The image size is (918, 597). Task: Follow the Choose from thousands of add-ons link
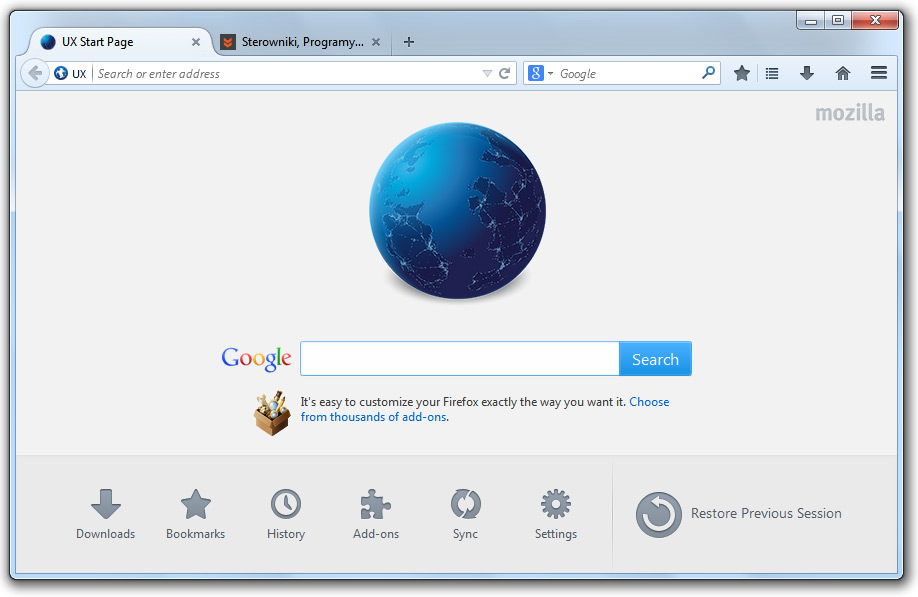(485, 409)
